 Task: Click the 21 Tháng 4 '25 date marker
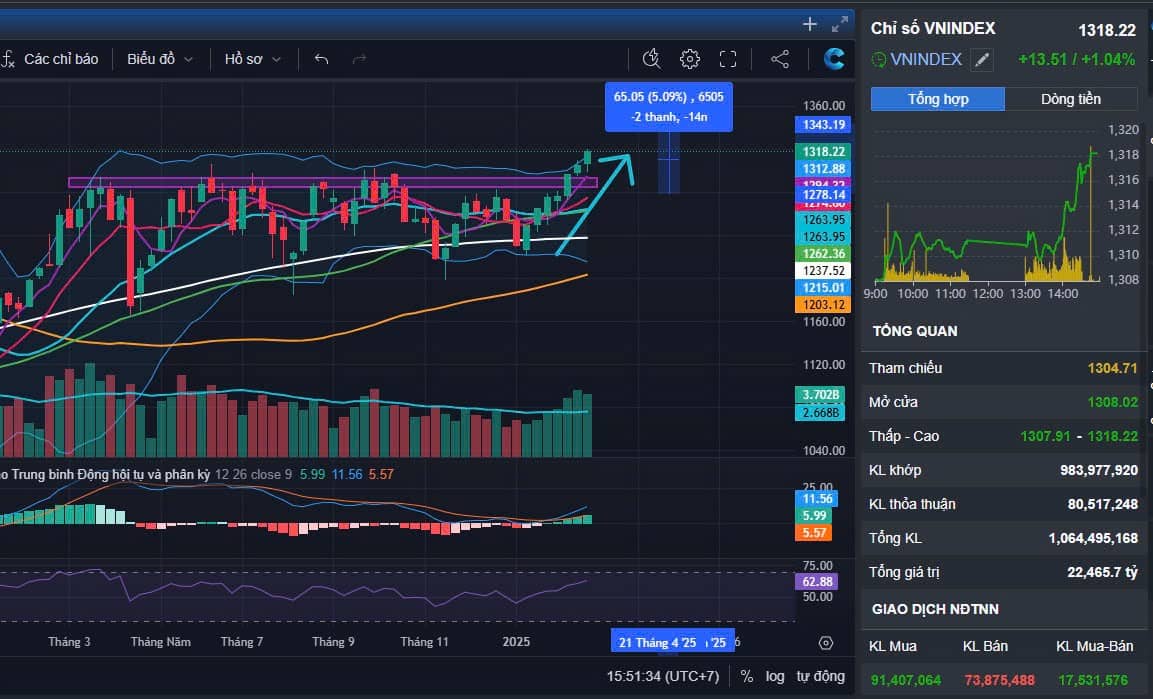[657, 642]
